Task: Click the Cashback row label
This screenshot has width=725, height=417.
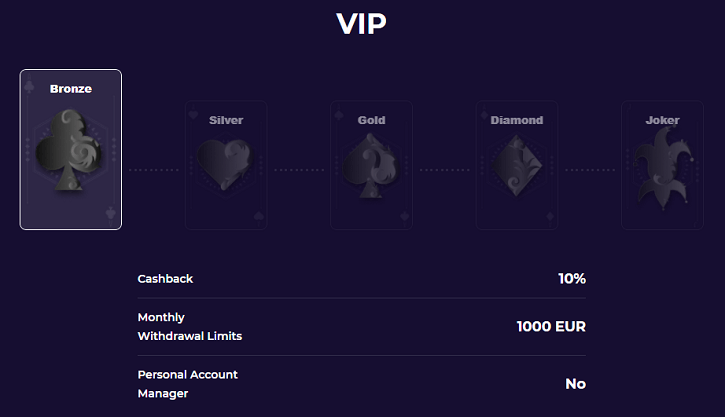Action: (x=165, y=279)
